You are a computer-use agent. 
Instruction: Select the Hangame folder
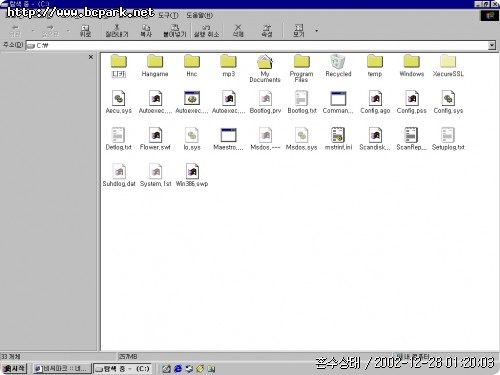click(x=155, y=66)
